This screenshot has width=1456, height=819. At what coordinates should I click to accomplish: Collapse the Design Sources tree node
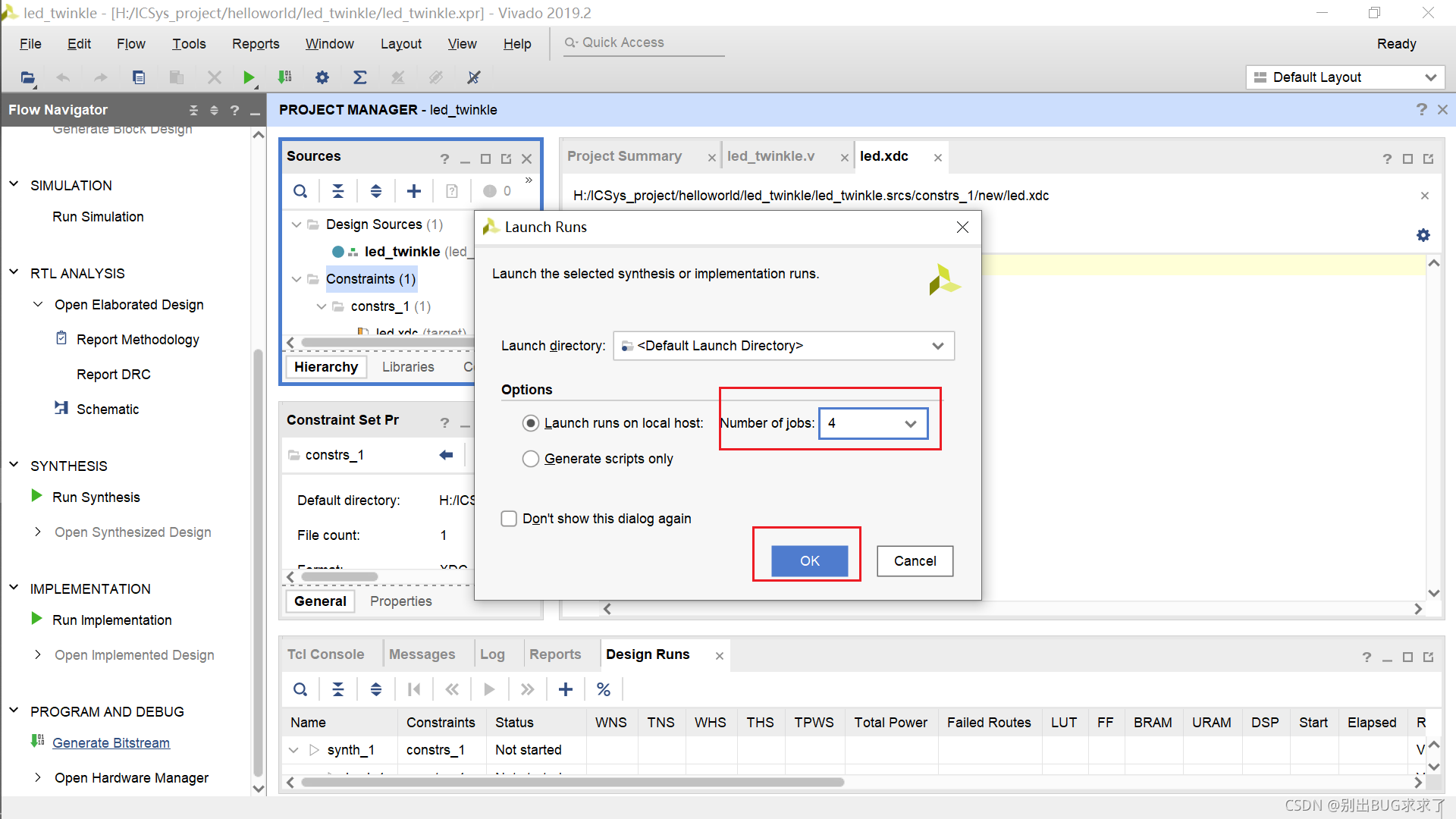(297, 224)
